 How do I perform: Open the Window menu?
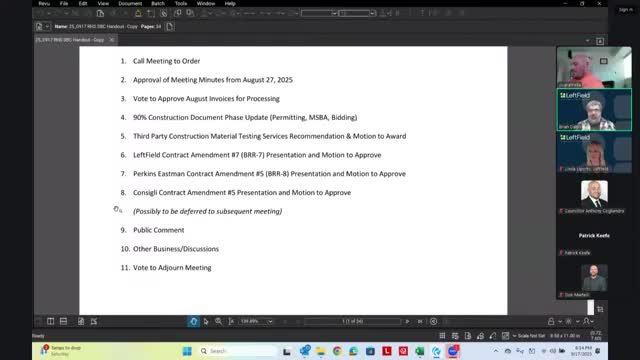point(206,3)
